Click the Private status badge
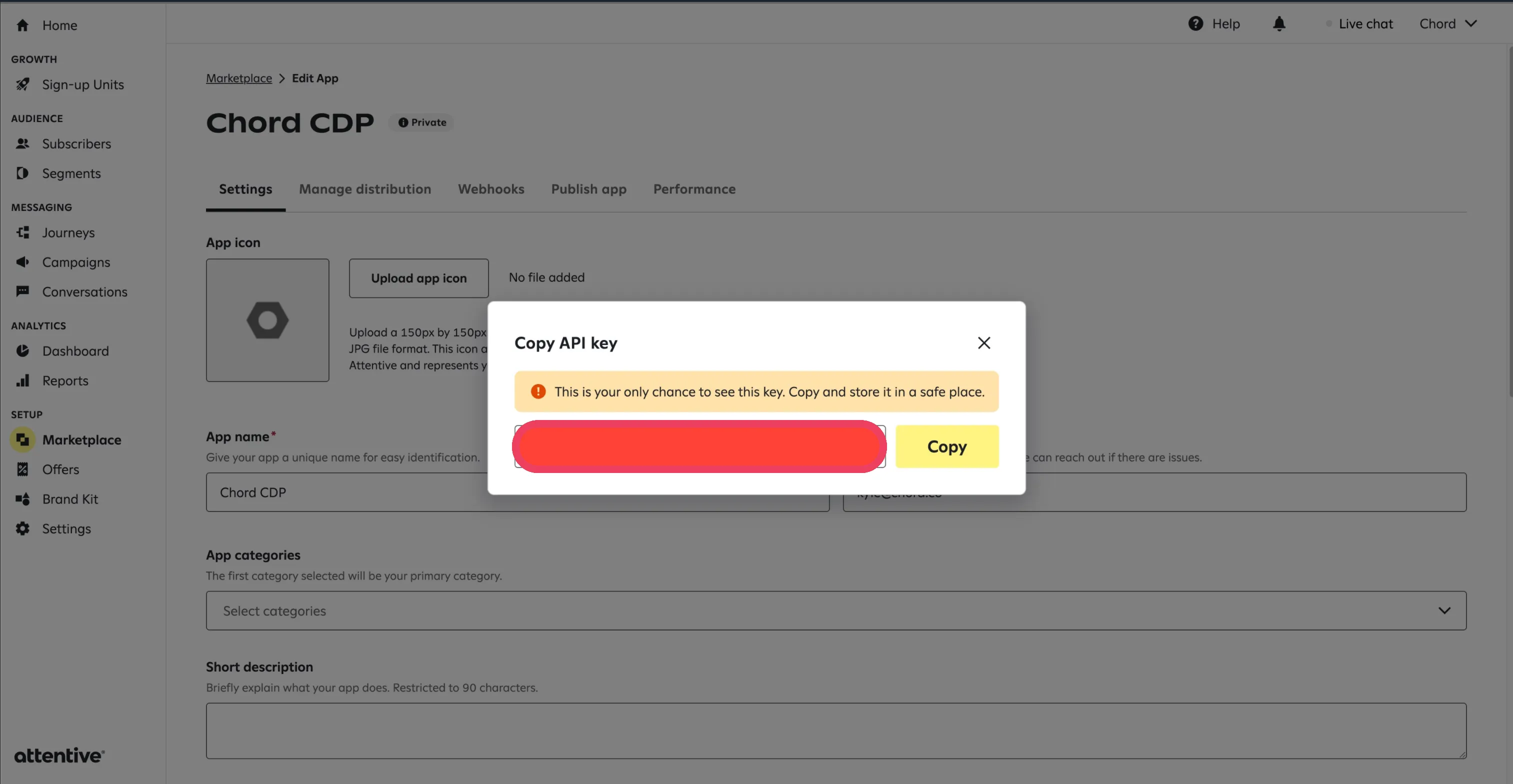Screen dimensions: 1513x784 tap(421, 122)
